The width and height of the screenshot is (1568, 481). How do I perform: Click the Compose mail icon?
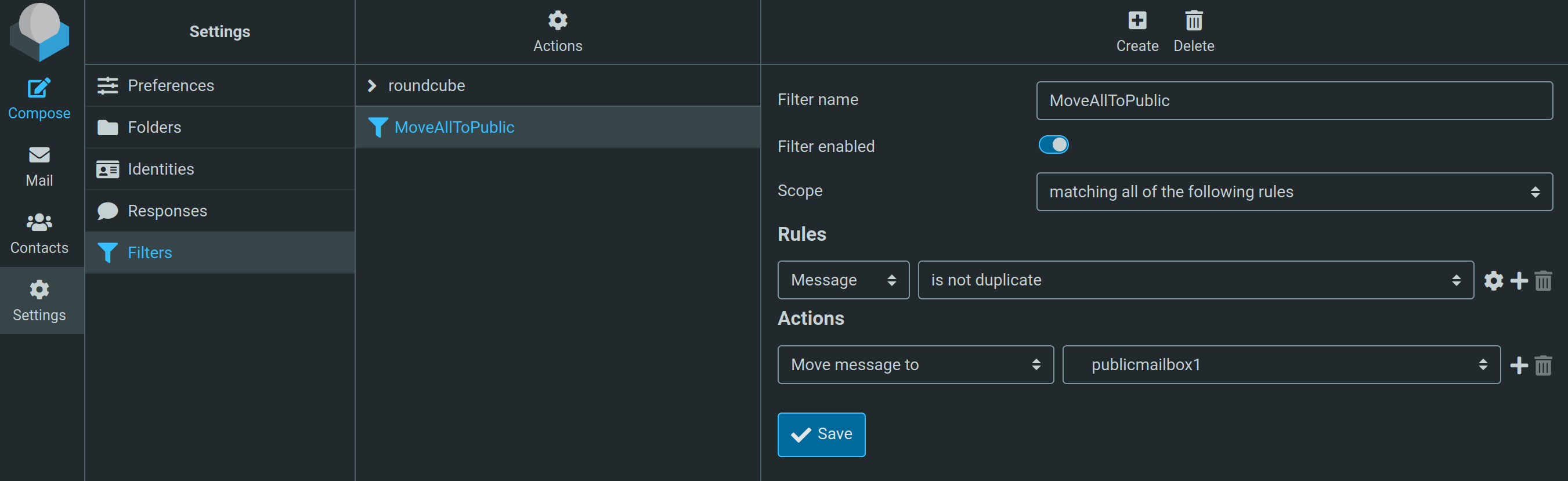tap(39, 89)
